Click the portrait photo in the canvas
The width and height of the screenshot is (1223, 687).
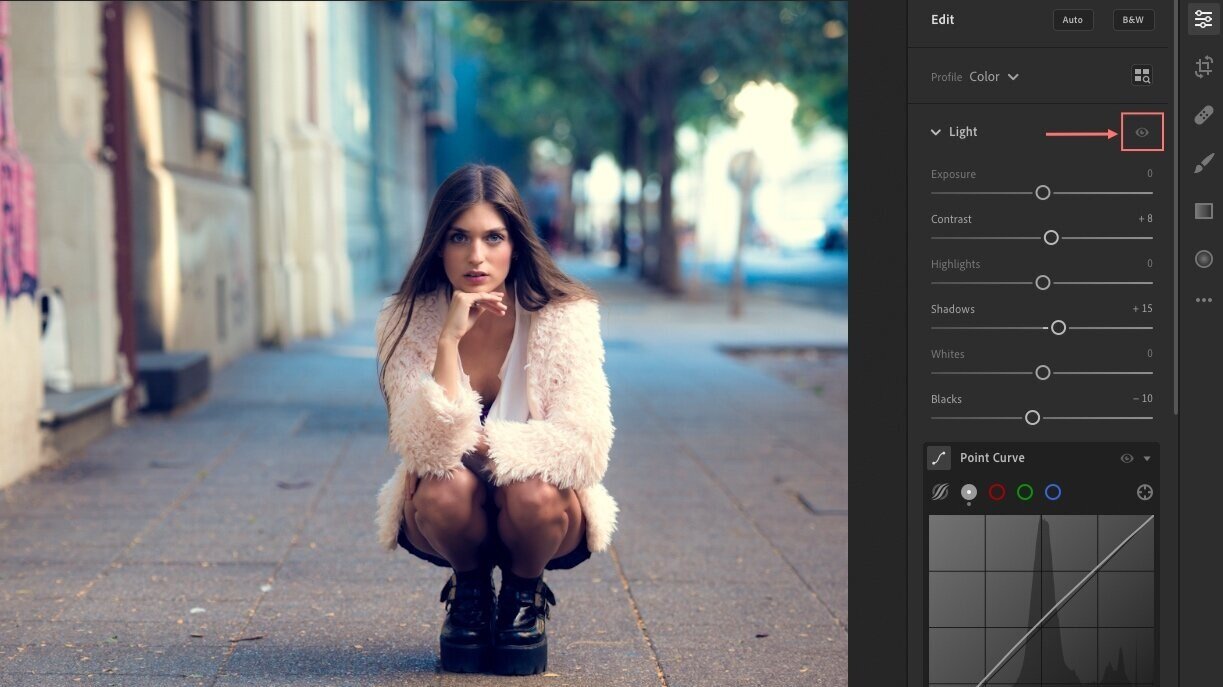[x=424, y=343]
